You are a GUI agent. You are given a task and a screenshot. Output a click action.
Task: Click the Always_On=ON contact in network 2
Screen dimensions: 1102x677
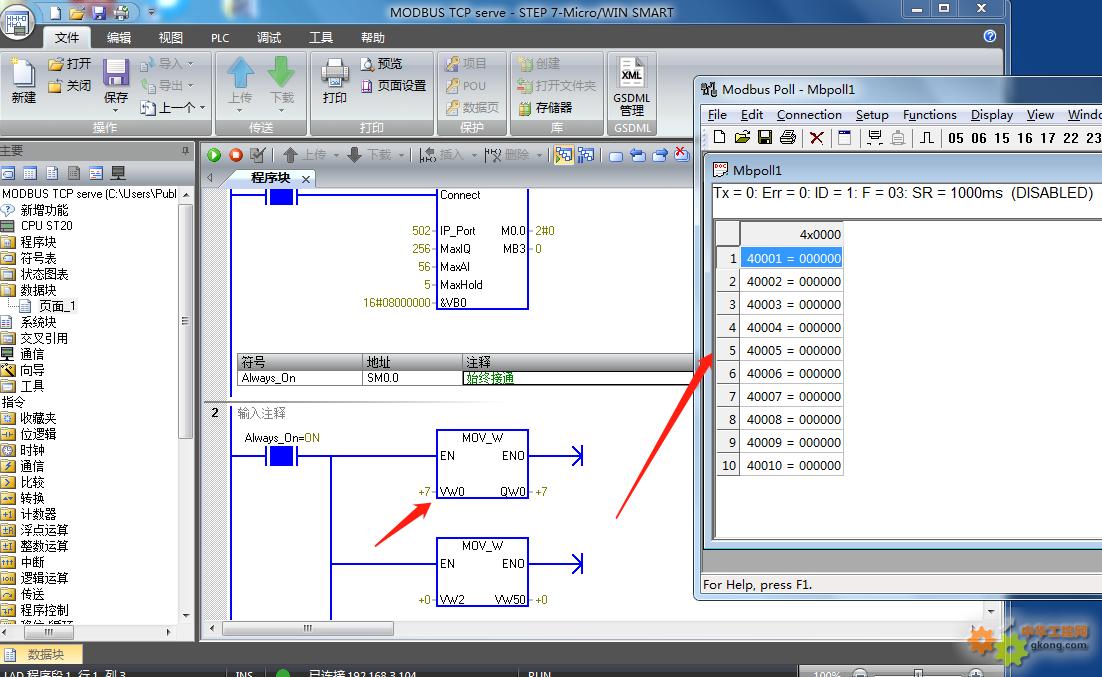pyautogui.click(x=281, y=456)
